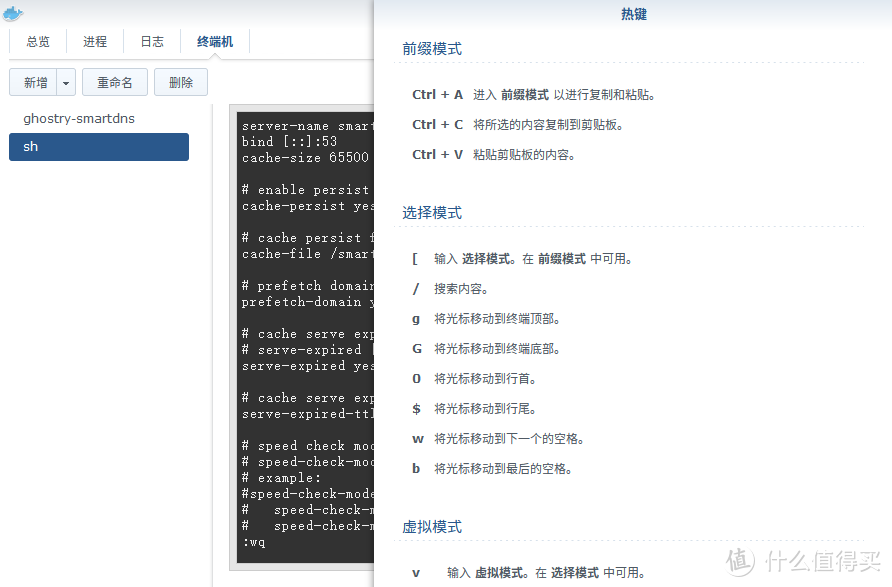
Task: Click the 'bind [::]:53' terminal line
Action: pyautogui.click(x=289, y=142)
